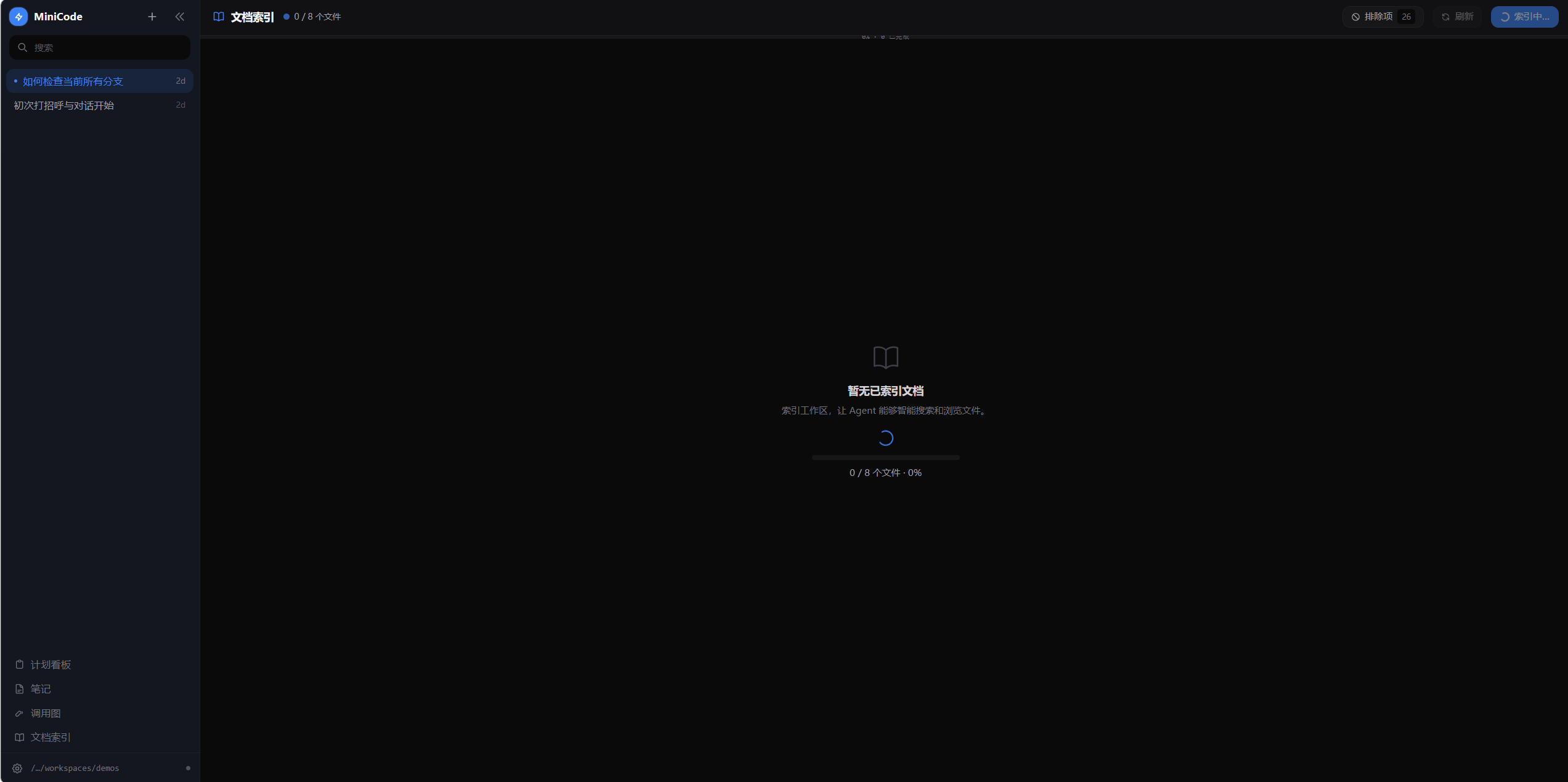Click the large open-book empty state icon
Image resolution: width=1568 pixels, height=782 pixels.
coord(886,357)
